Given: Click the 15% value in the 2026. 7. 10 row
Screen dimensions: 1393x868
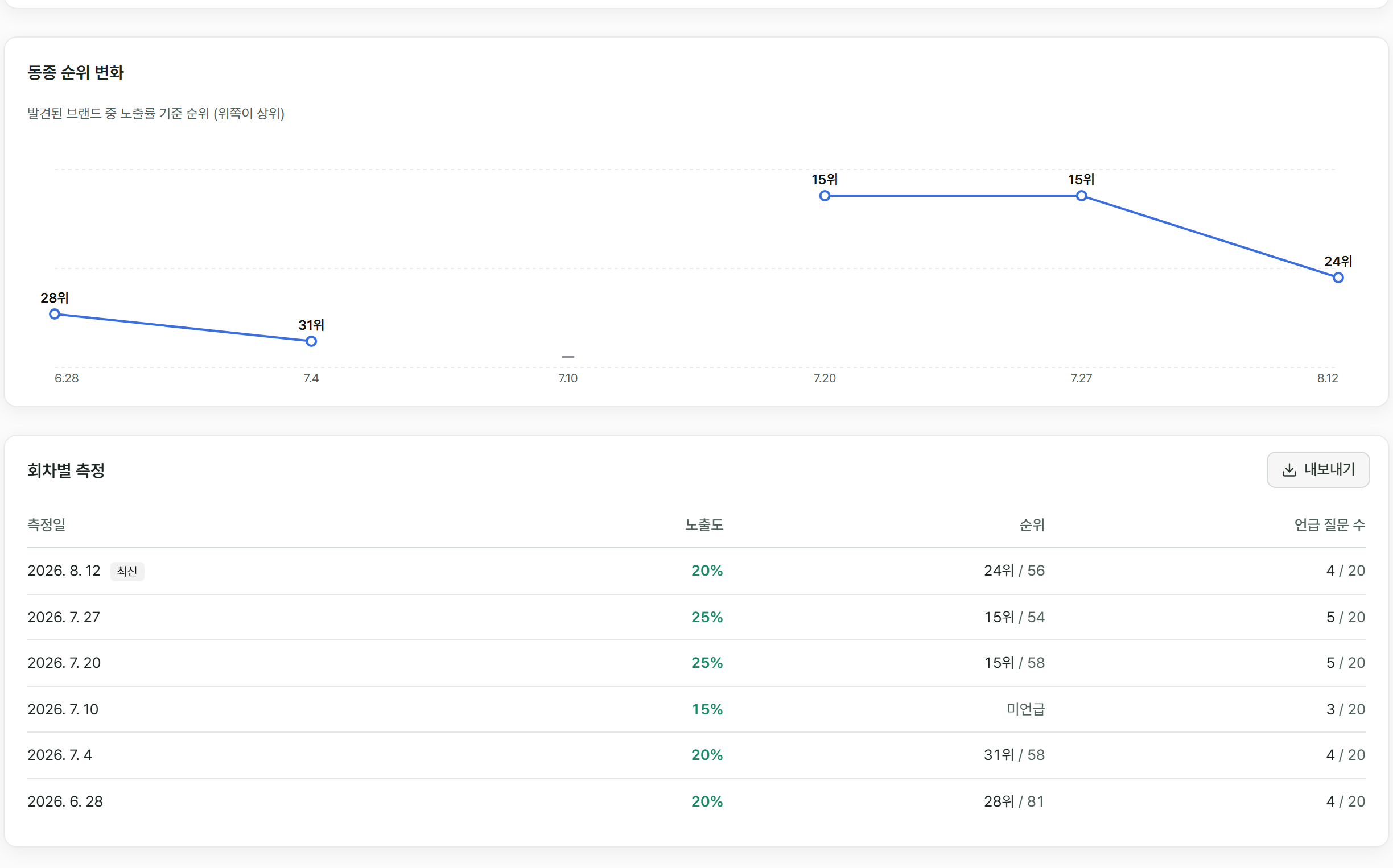Looking at the screenshot, I should pos(707,709).
